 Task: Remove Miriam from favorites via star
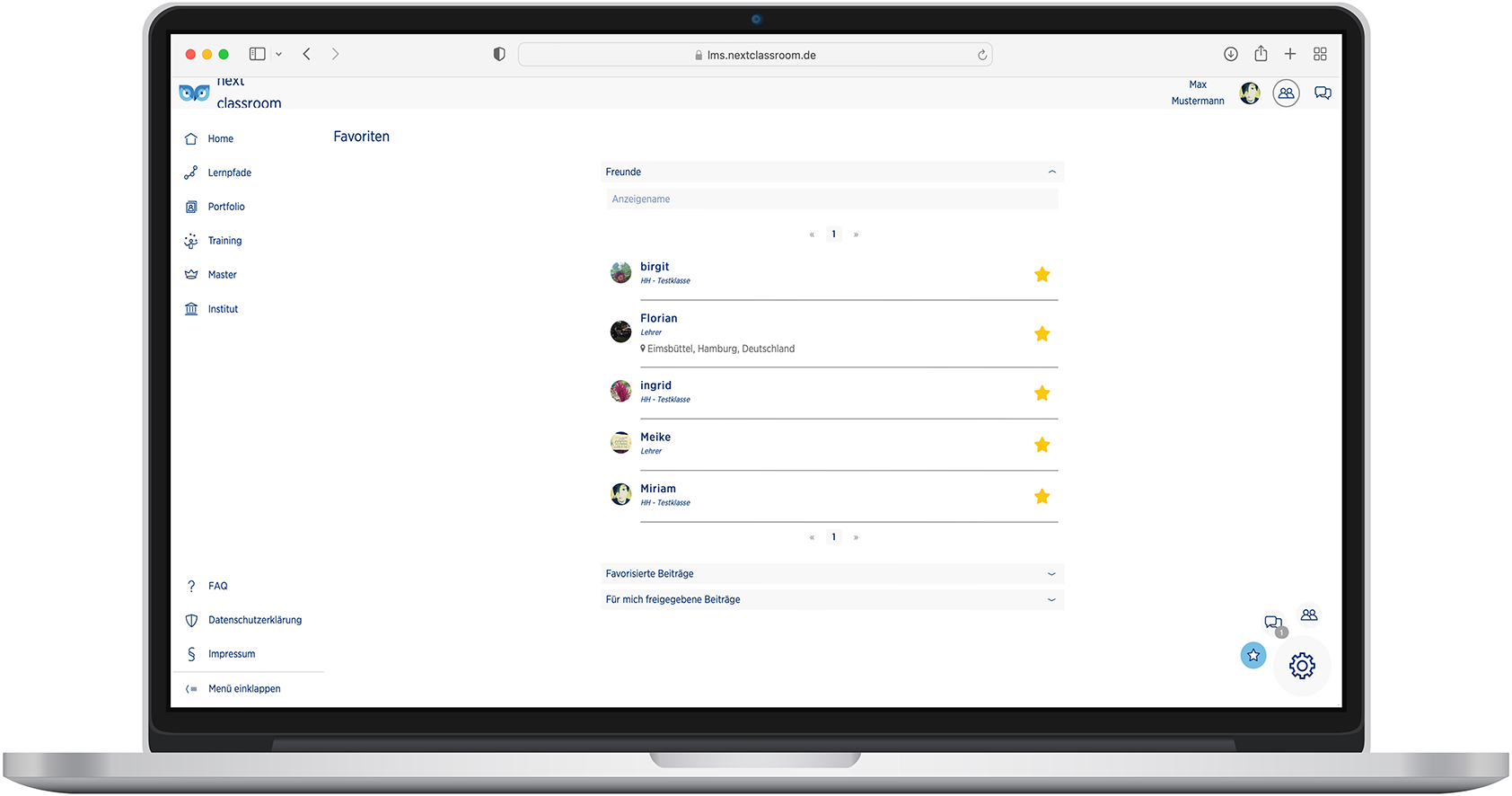(x=1042, y=497)
